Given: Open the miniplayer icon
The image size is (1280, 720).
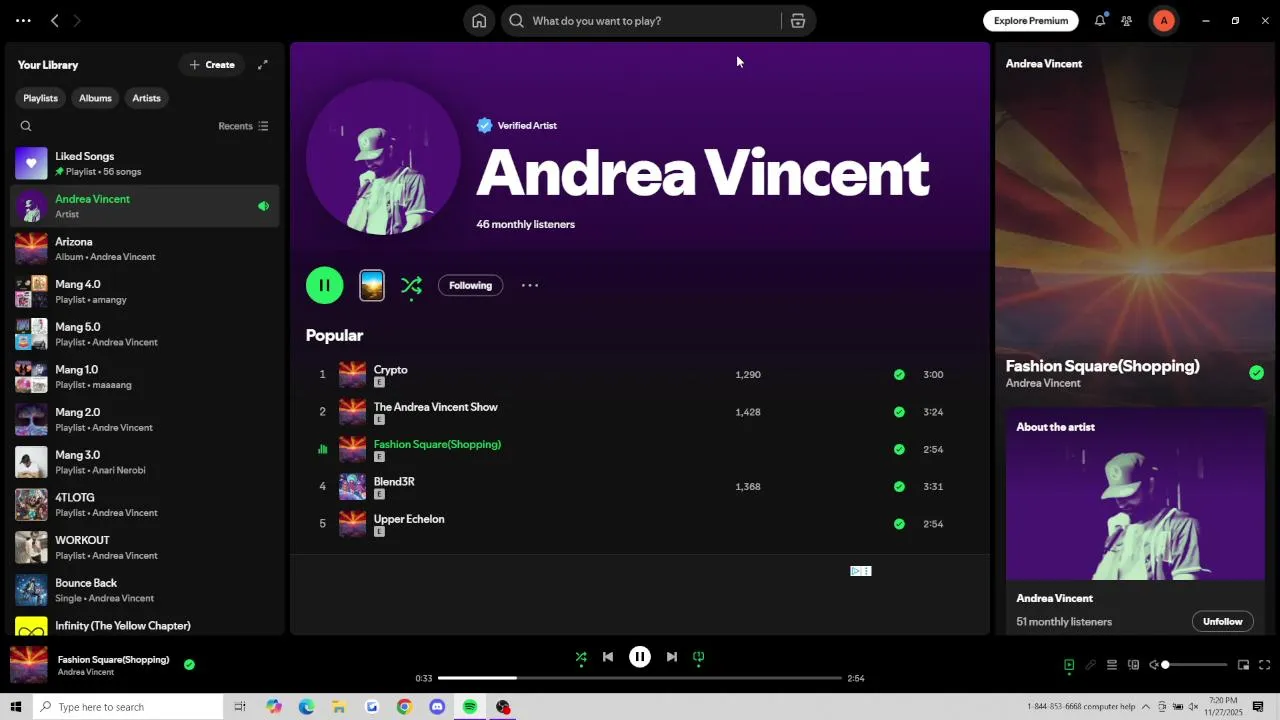Looking at the screenshot, I should click(1244, 665).
